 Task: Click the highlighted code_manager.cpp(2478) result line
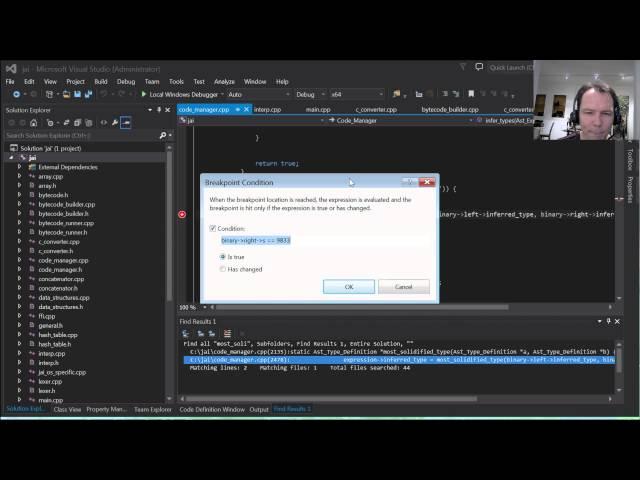[x=399, y=360]
